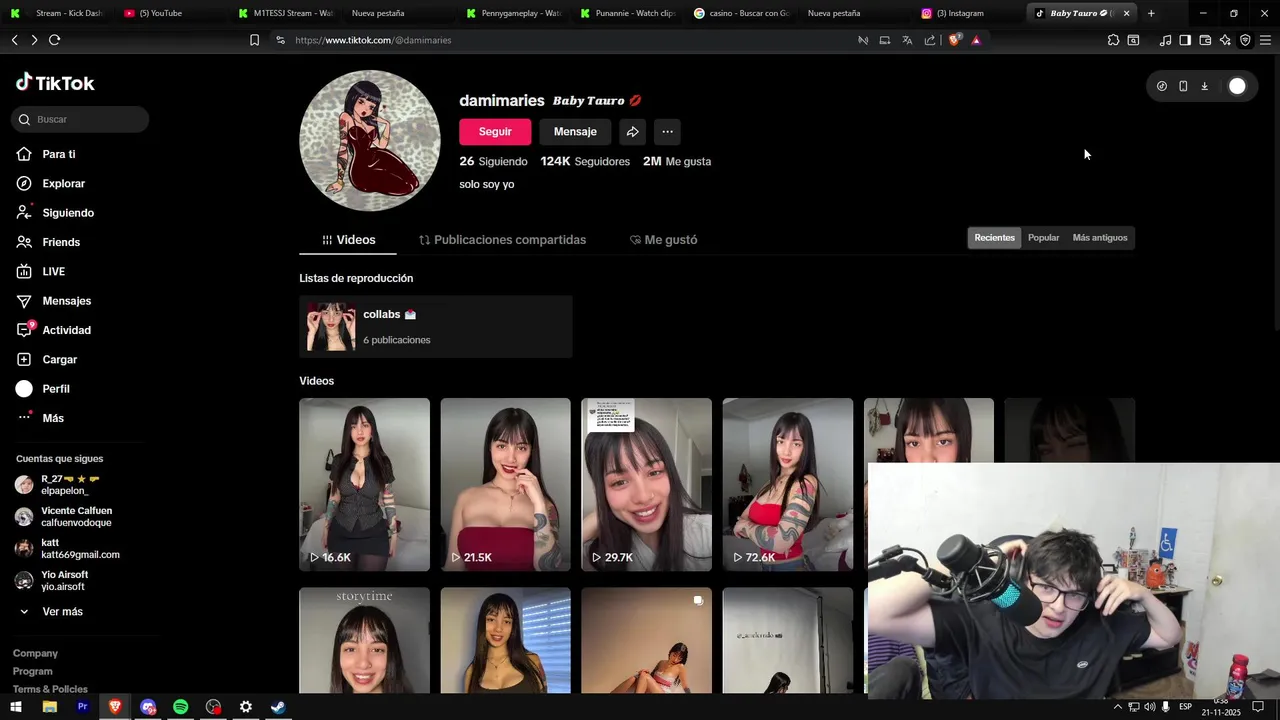Image resolution: width=1280 pixels, height=720 pixels.
Task: Open the video with 29.7K views
Action: point(646,484)
